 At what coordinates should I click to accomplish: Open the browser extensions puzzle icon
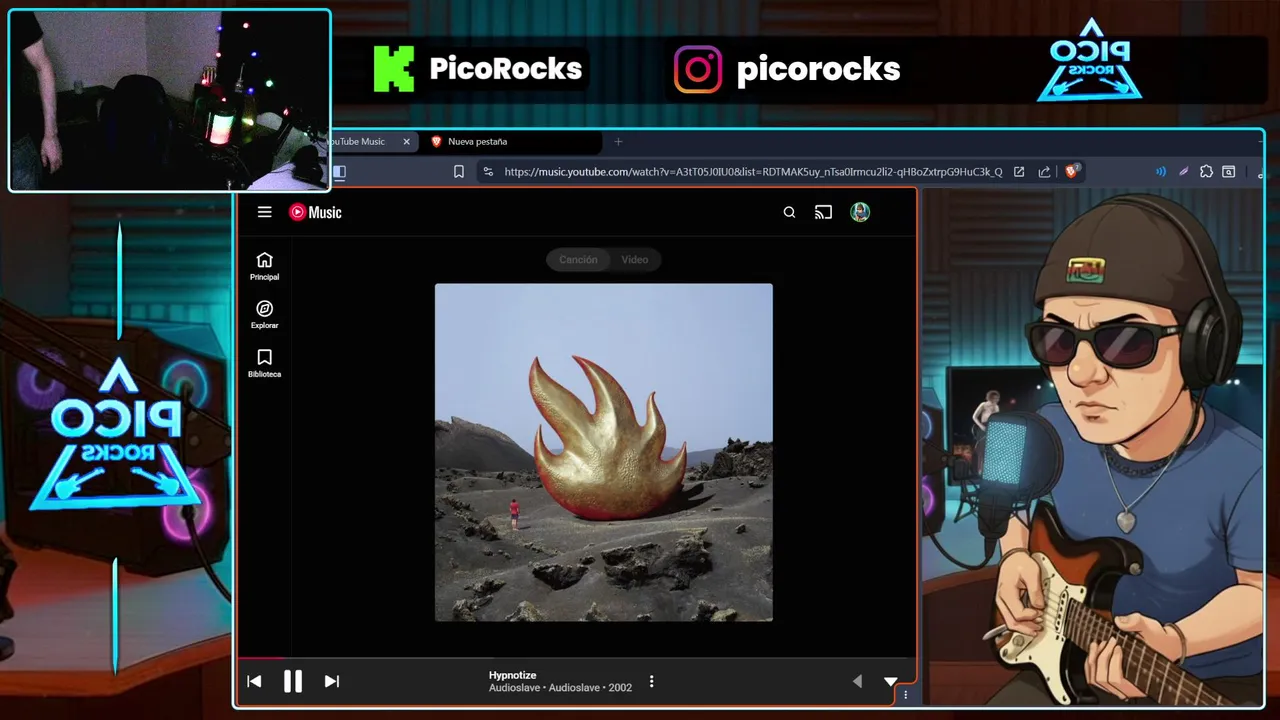click(x=1206, y=172)
